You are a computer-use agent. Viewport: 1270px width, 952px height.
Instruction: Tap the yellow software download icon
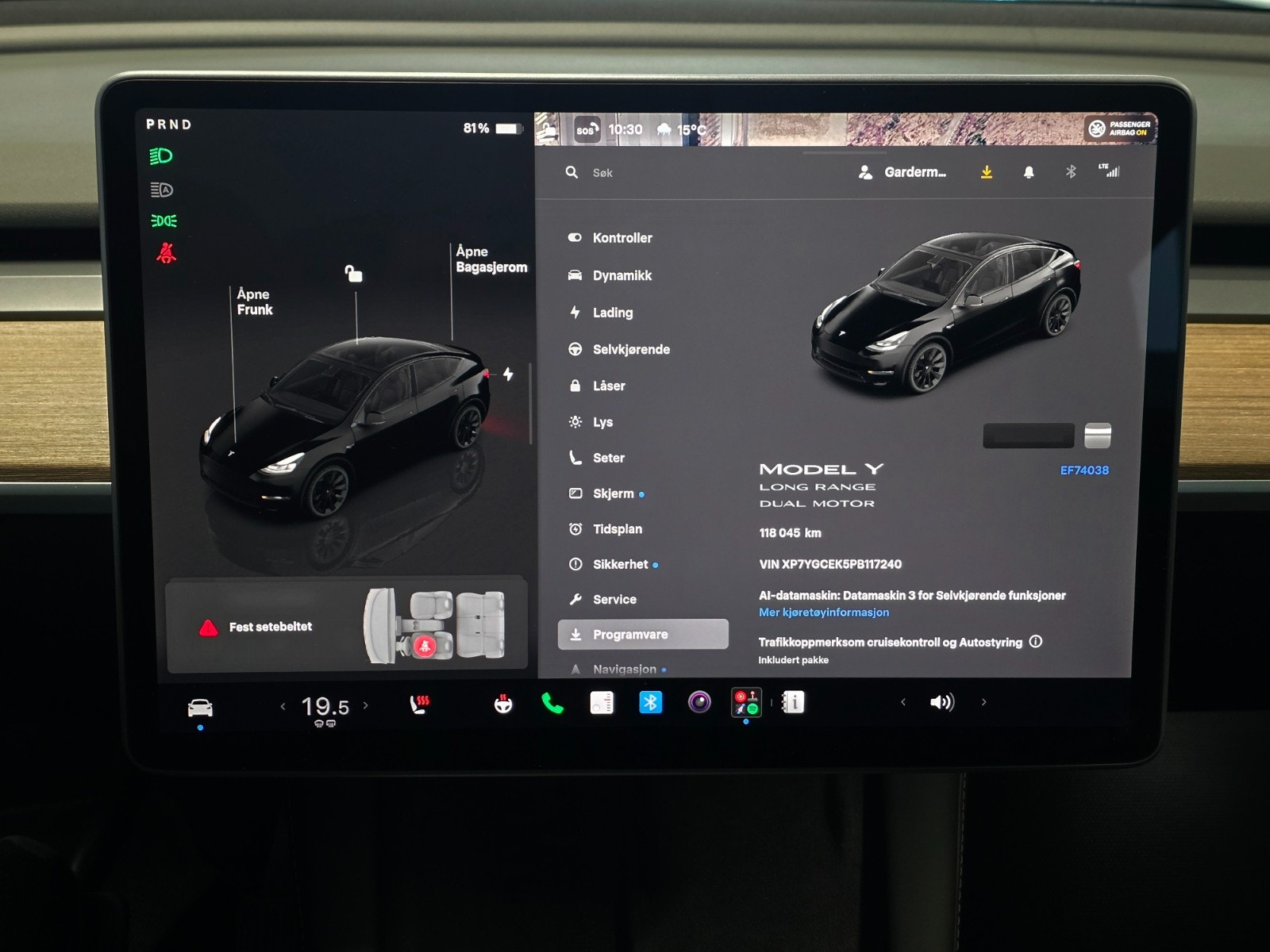(x=987, y=172)
